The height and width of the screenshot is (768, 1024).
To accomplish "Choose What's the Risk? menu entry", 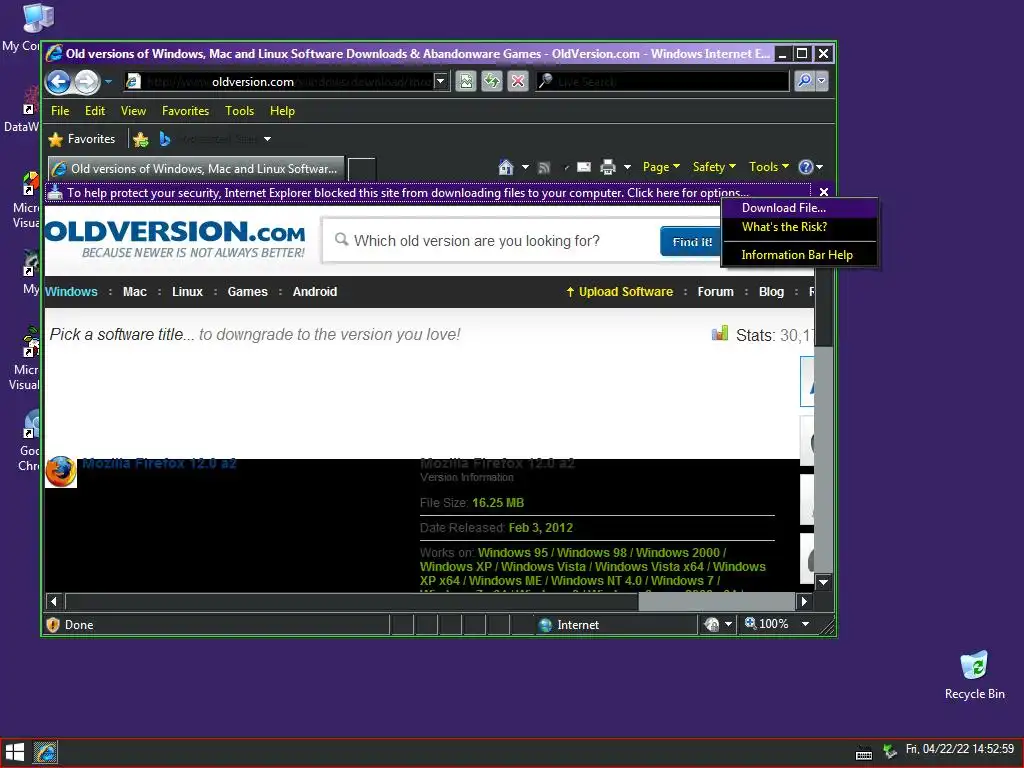I will coord(799,227).
